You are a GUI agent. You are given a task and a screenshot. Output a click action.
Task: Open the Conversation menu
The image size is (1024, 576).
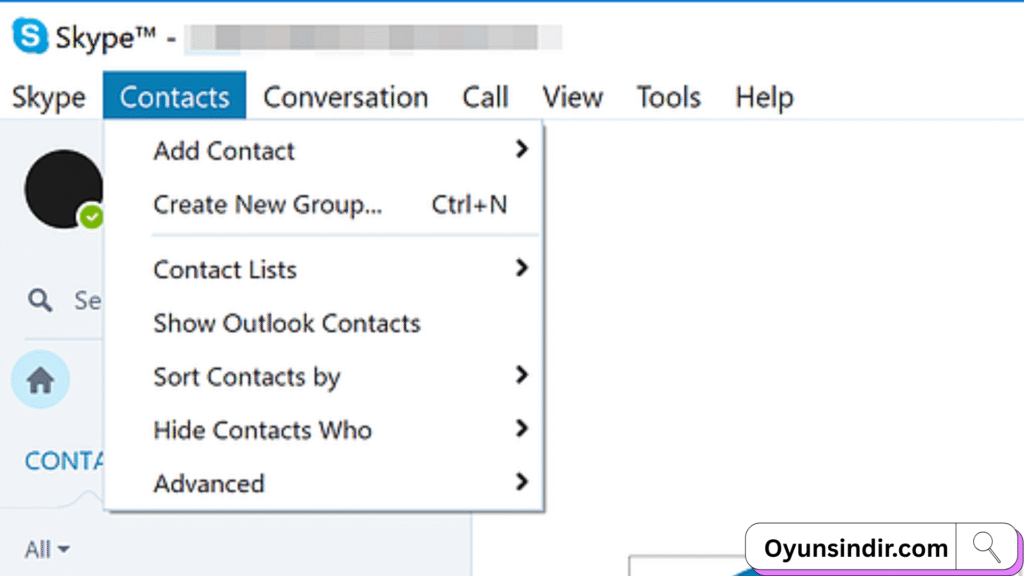tap(345, 97)
